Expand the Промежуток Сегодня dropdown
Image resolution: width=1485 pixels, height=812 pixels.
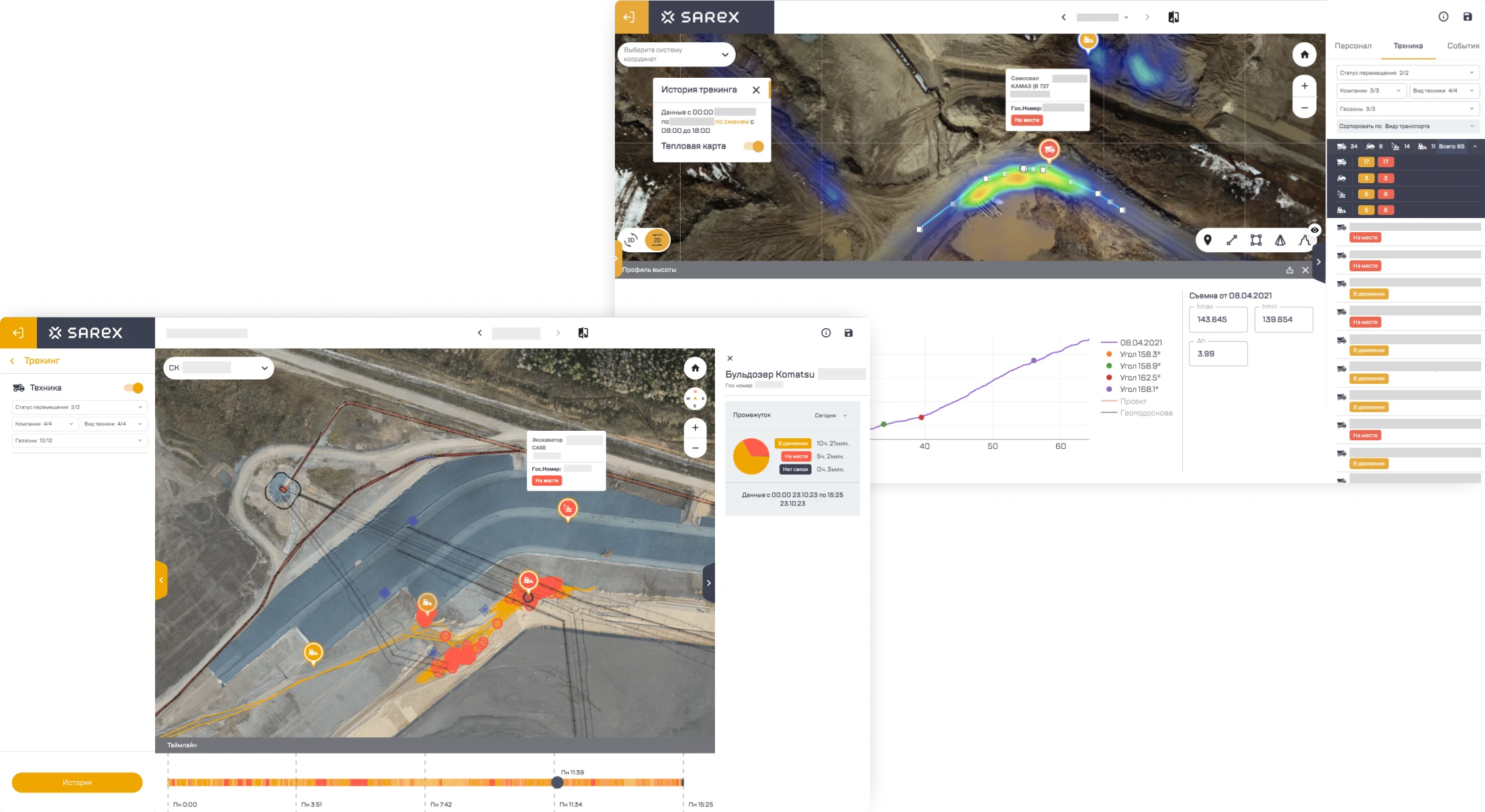(830, 415)
